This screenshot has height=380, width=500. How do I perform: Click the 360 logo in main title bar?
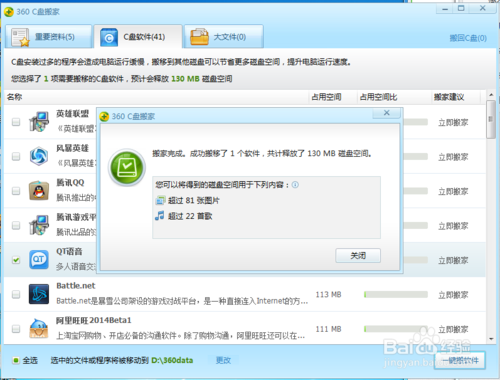click(x=9, y=12)
